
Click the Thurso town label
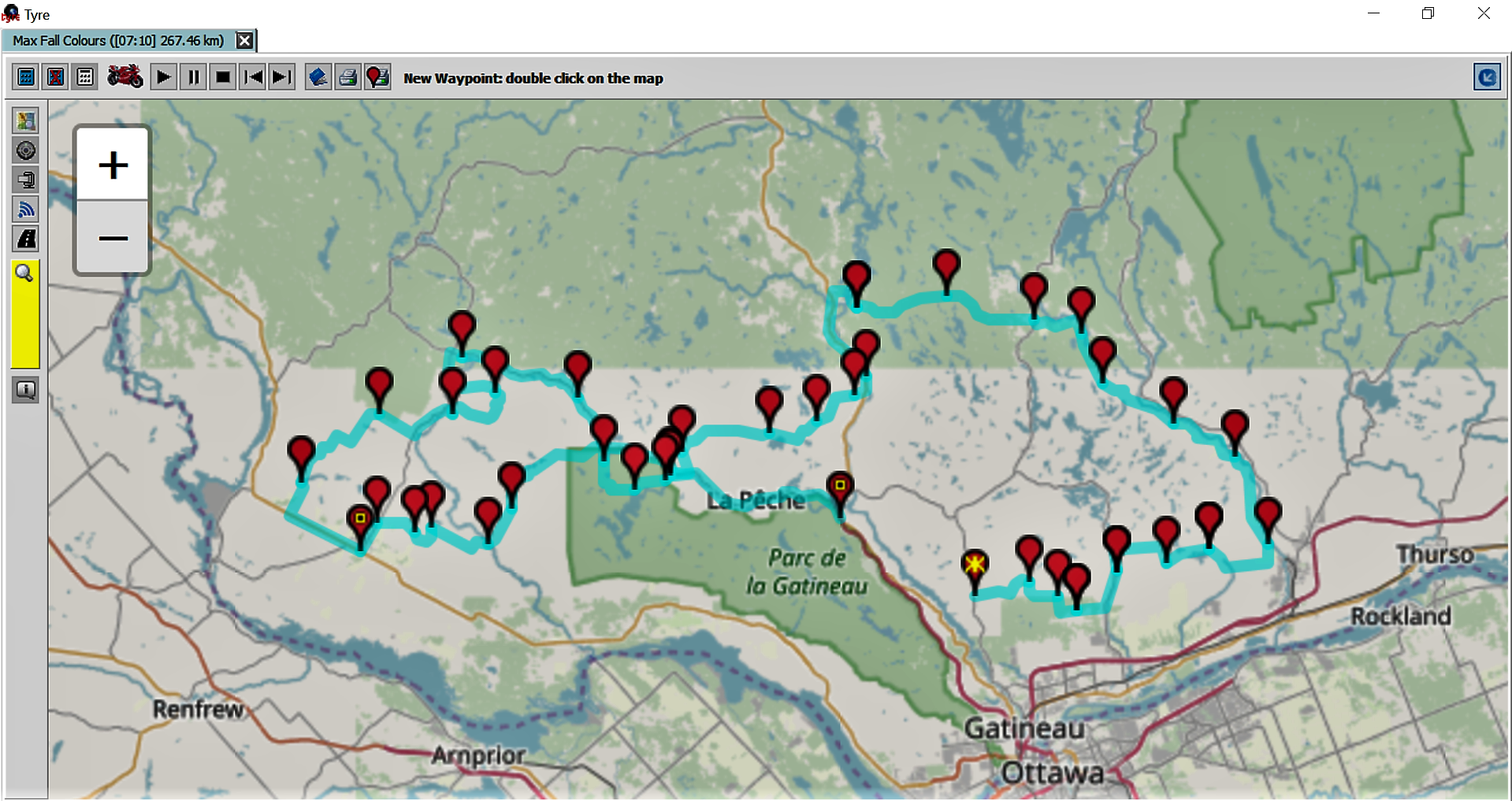coord(1435,554)
